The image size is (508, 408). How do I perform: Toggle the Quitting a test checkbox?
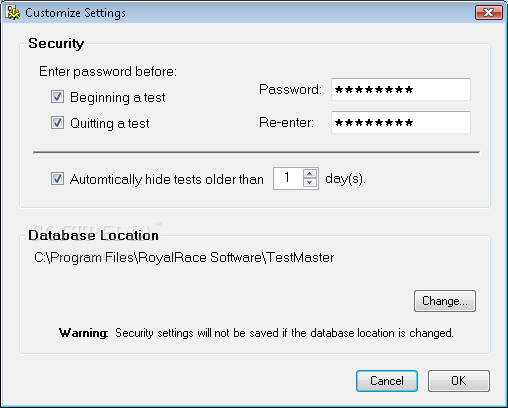57,123
